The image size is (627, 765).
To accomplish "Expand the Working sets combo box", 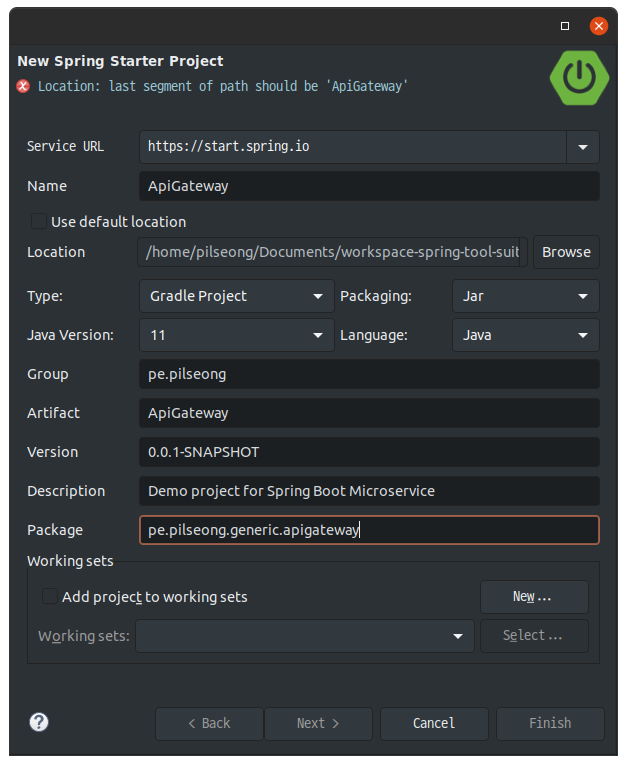I will pyautogui.click(x=305, y=636).
